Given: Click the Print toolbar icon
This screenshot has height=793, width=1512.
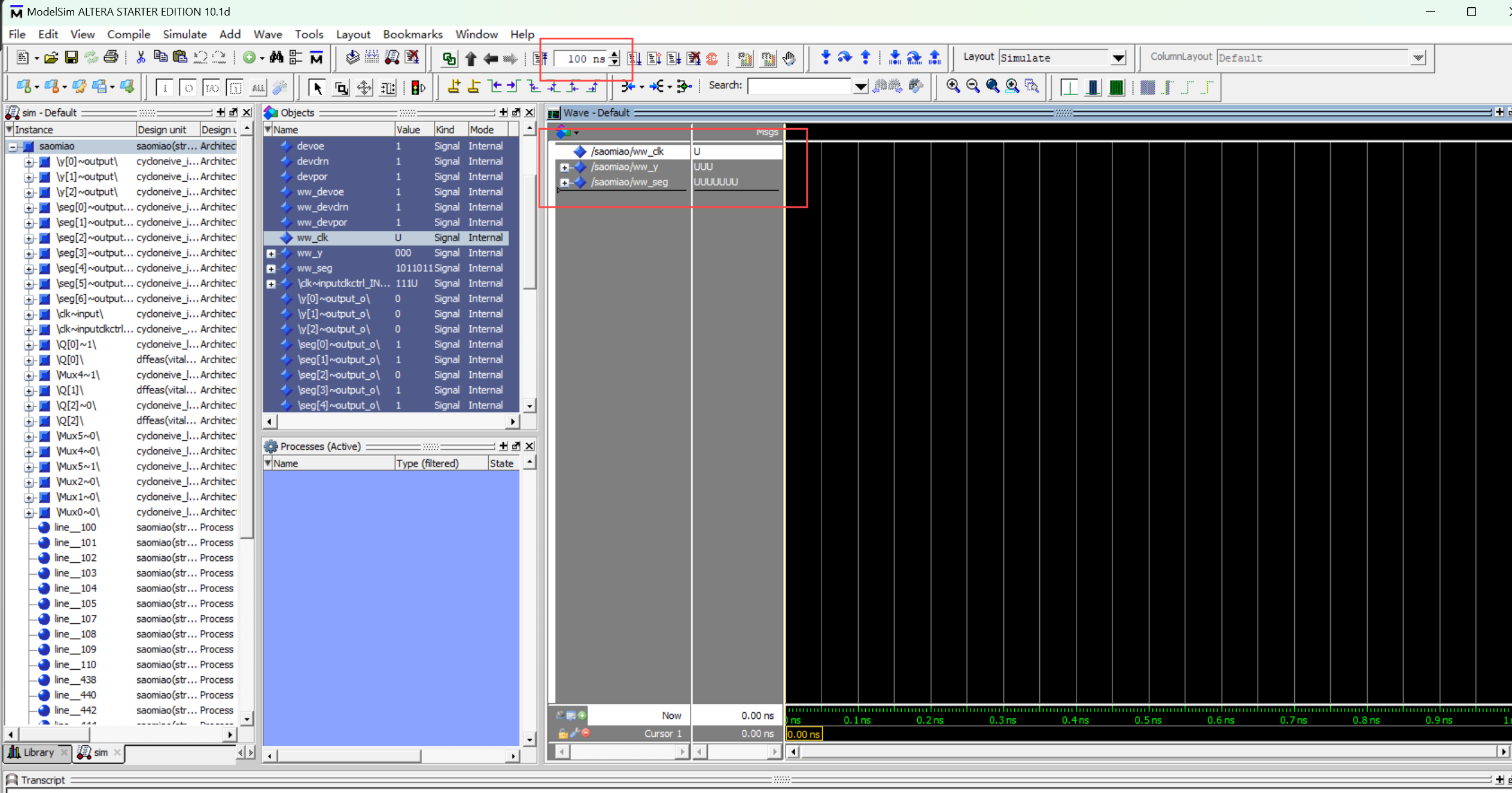Looking at the screenshot, I should point(111,57).
